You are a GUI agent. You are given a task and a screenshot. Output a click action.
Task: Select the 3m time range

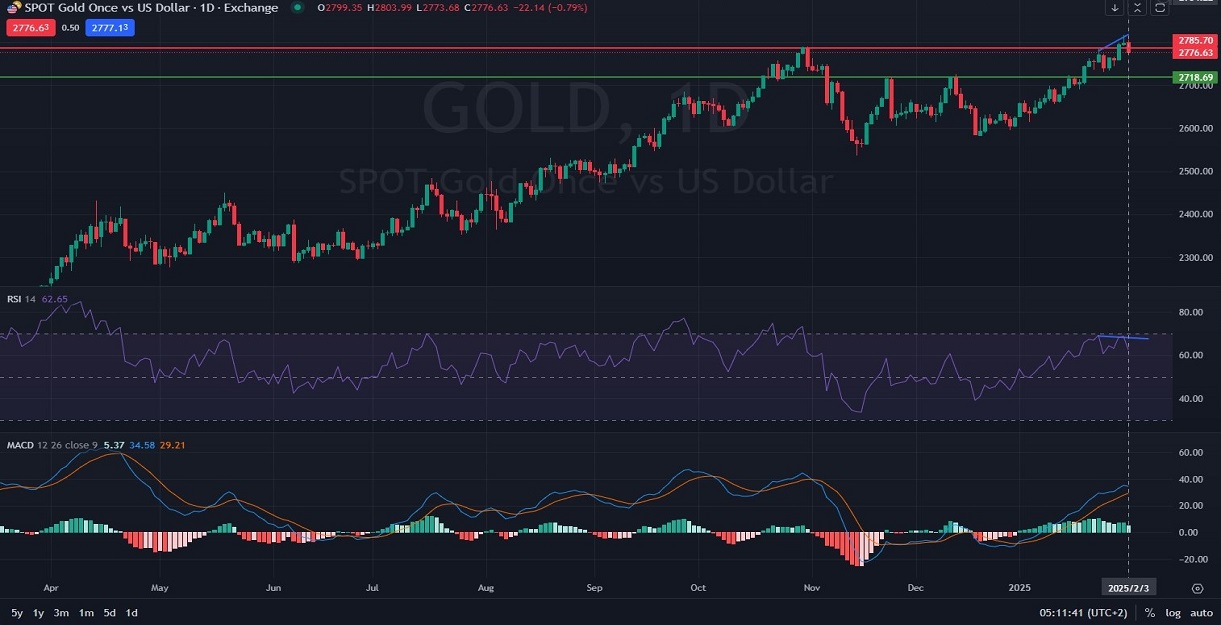click(x=62, y=612)
